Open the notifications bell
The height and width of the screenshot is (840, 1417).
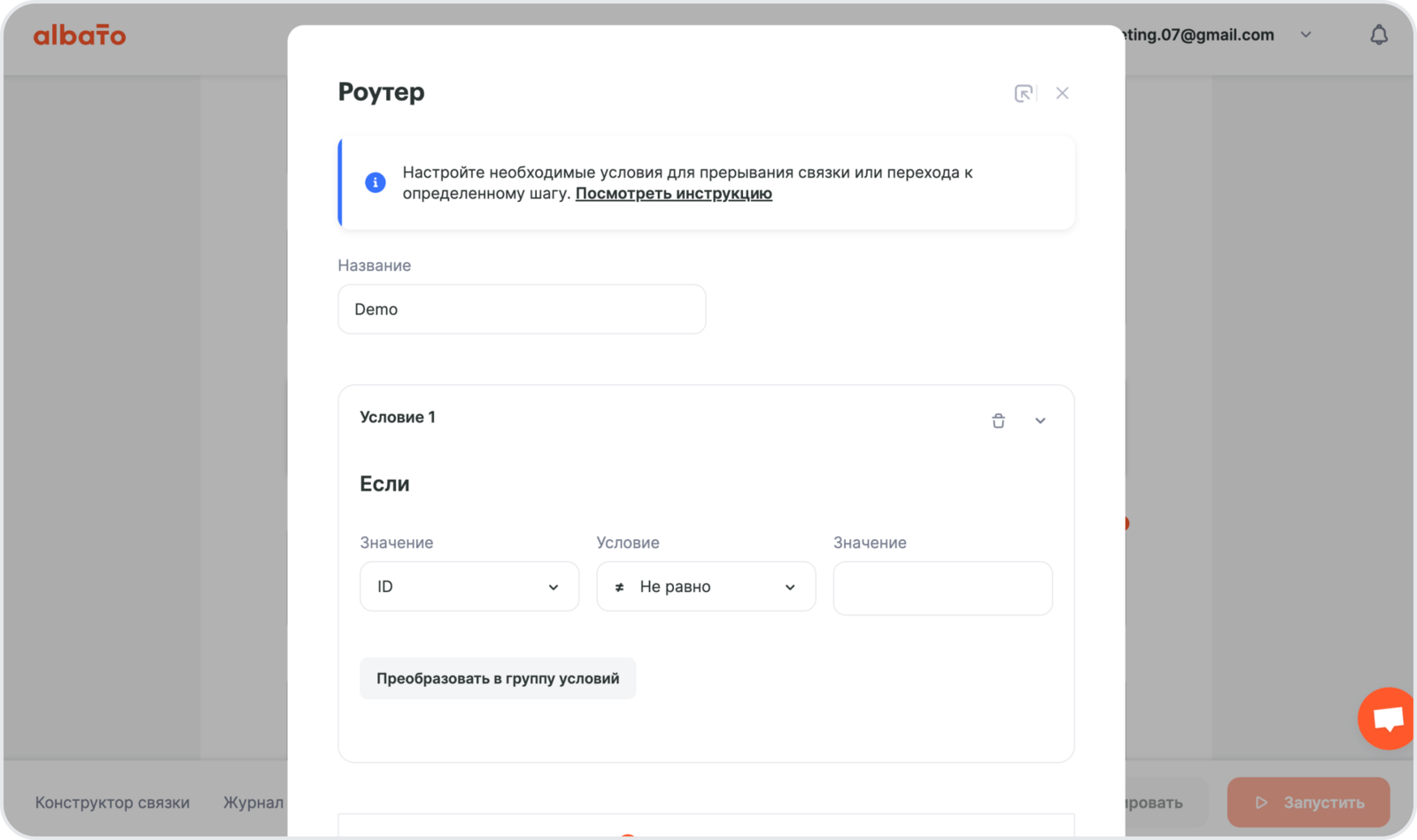click(x=1378, y=35)
